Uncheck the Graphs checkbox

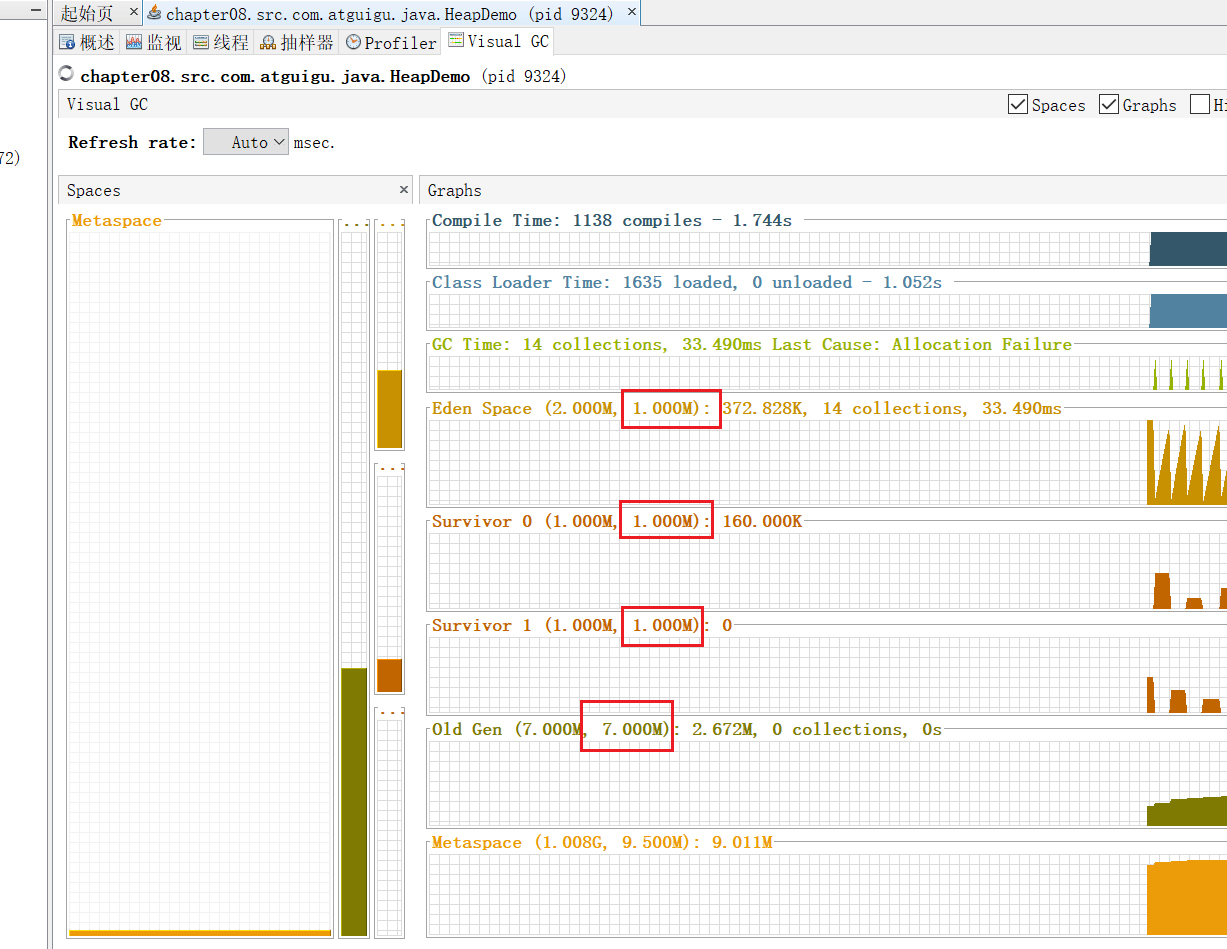[1109, 105]
